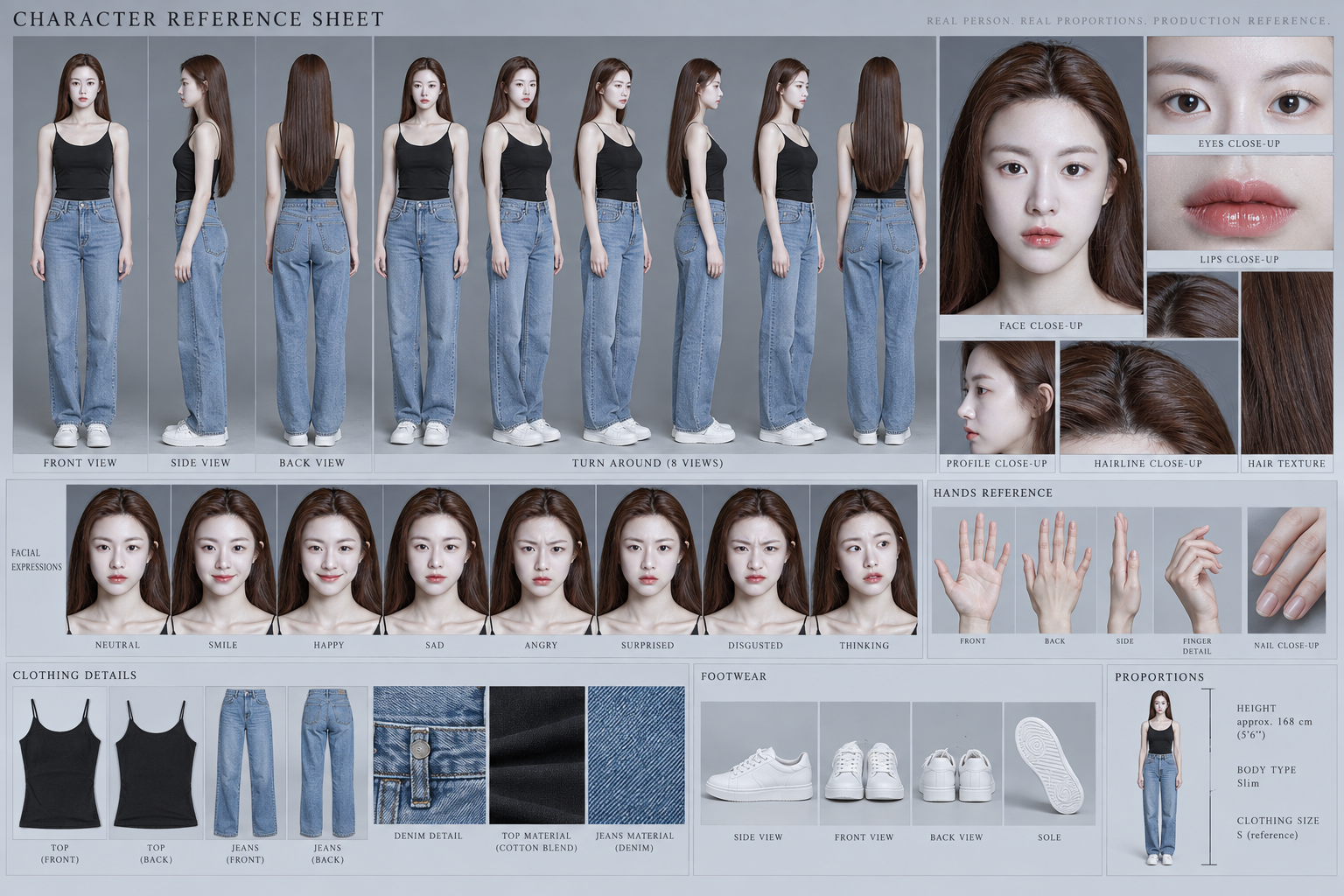Open the footwear Back View sneakers image
This screenshot has width=1344, height=896.
(957, 764)
